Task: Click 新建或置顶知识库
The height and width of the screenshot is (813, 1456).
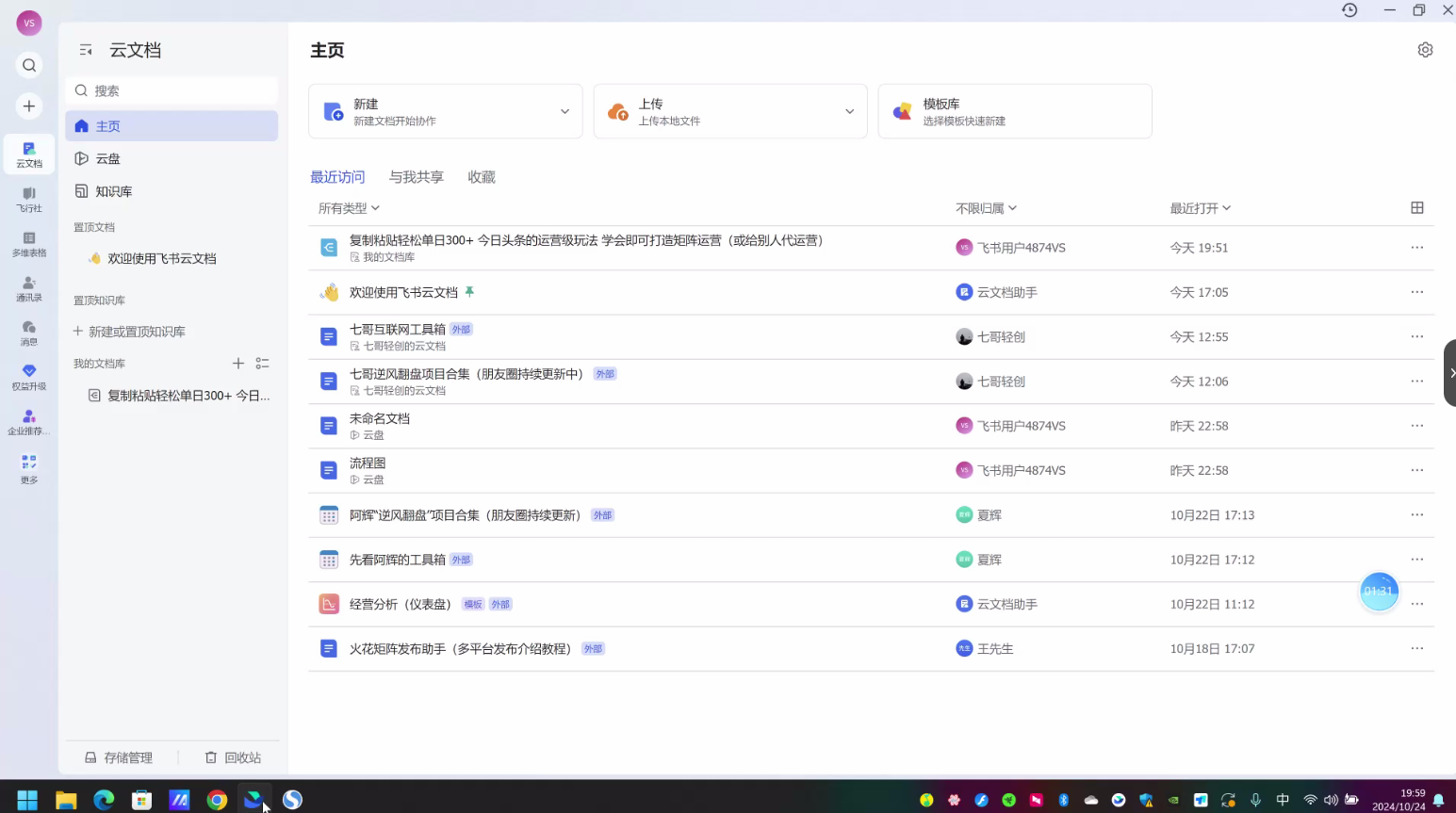Action: click(129, 332)
